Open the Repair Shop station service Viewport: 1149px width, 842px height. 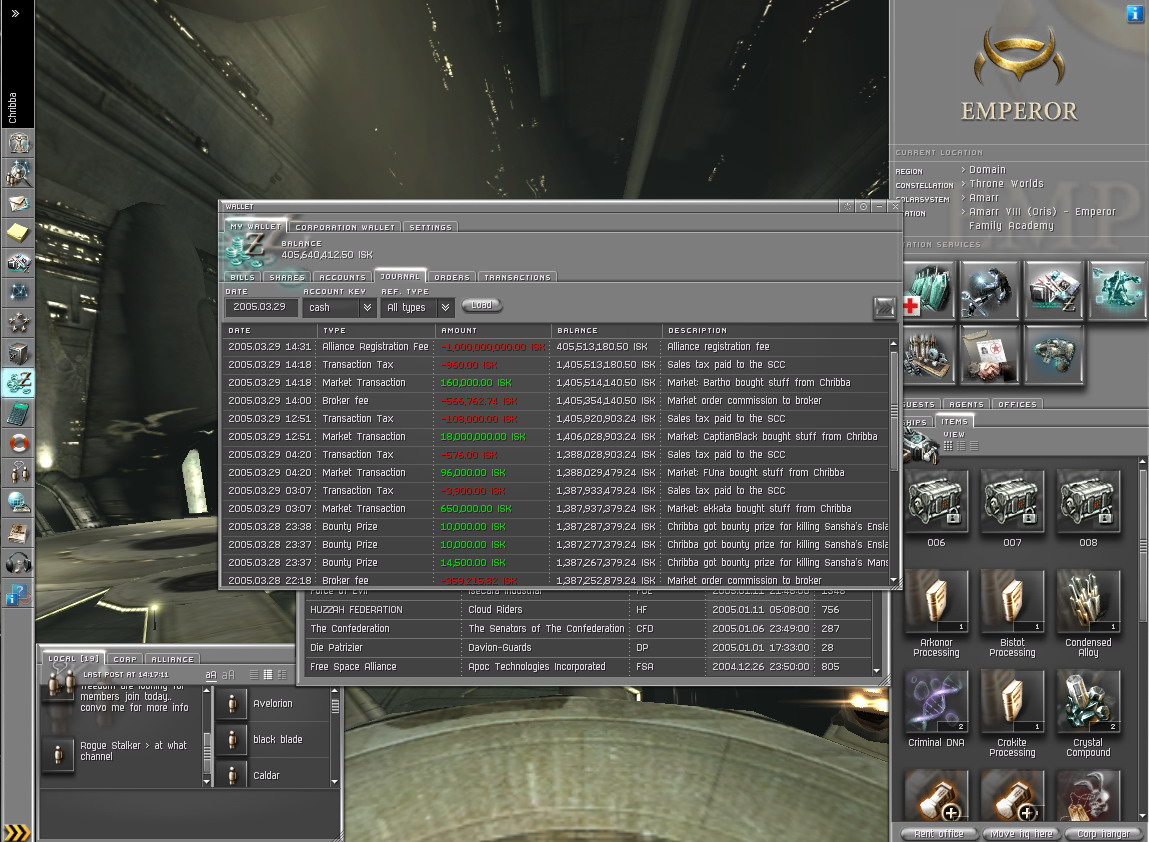[x=989, y=290]
